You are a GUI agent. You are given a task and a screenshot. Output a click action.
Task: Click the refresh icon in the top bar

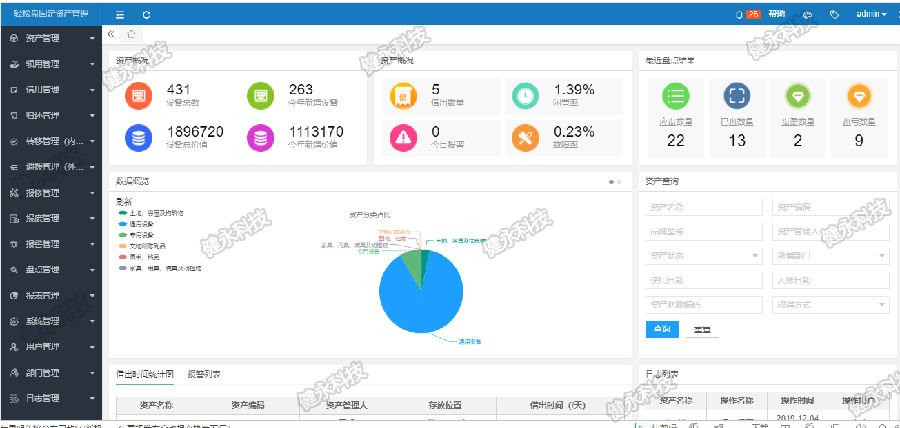tap(147, 15)
